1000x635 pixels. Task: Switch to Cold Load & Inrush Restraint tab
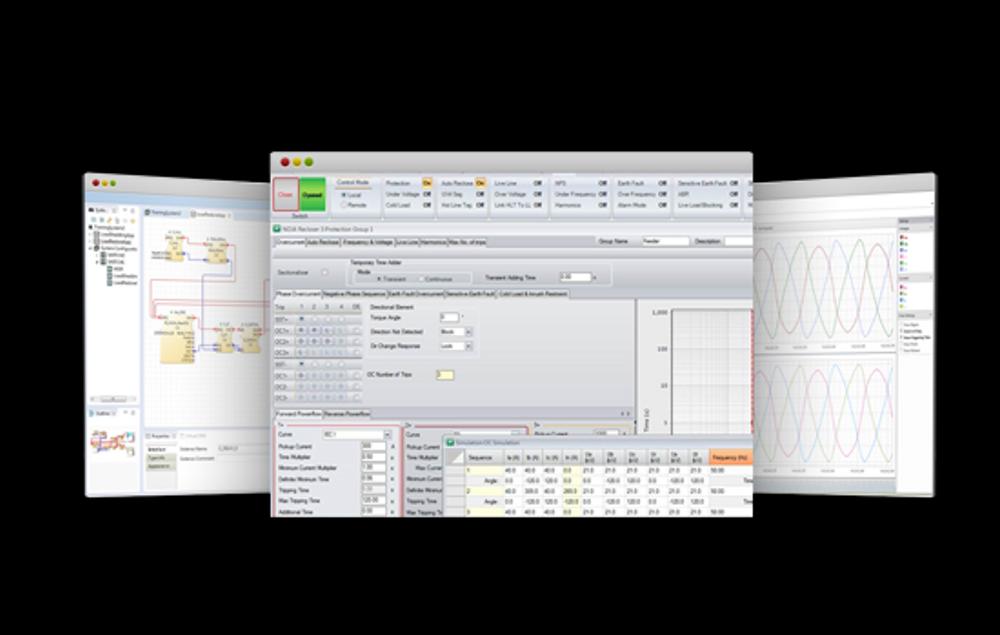coord(533,294)
